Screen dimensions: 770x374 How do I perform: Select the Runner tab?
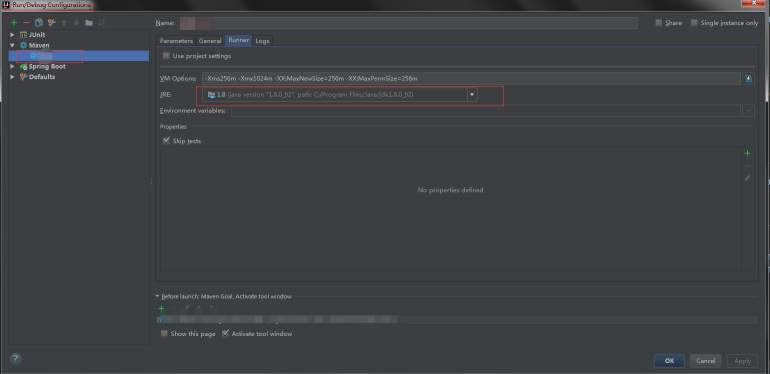[238, 40]
